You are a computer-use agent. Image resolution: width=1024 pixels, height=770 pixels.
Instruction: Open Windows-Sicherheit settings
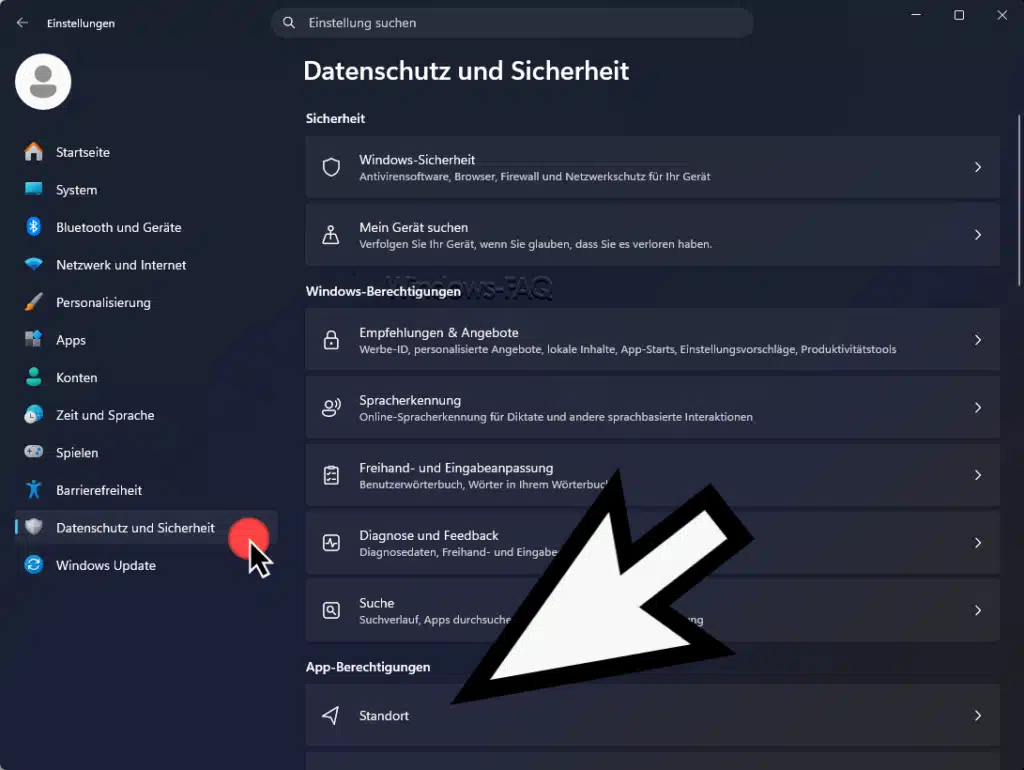click(652, 167)
